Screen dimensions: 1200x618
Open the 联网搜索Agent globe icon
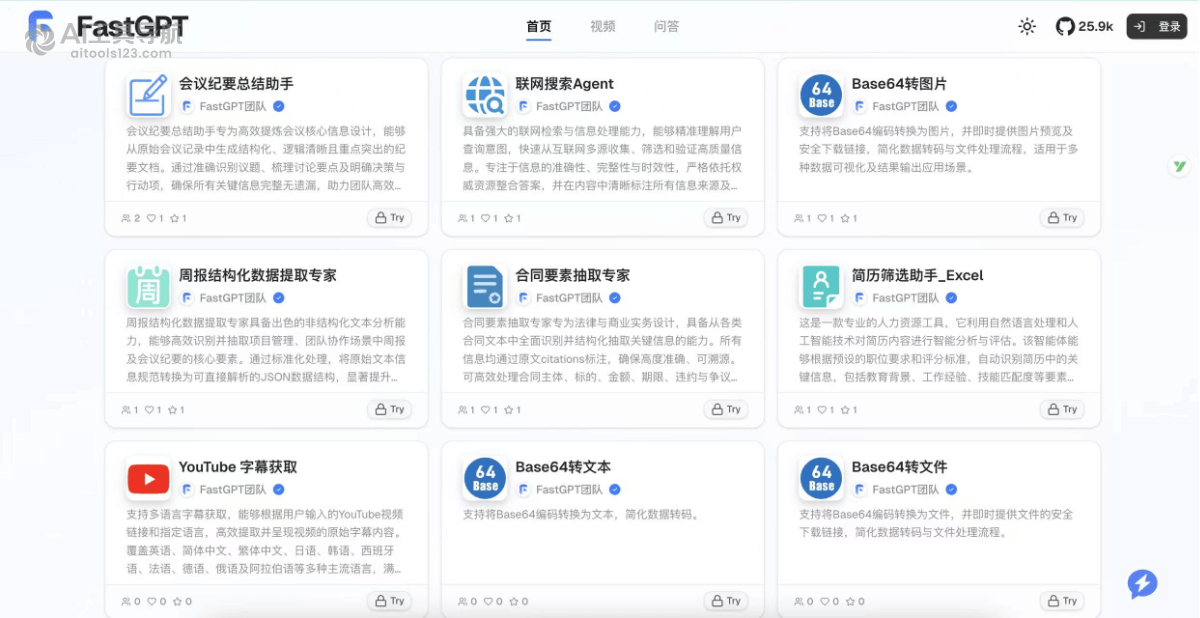coord(485,95)
